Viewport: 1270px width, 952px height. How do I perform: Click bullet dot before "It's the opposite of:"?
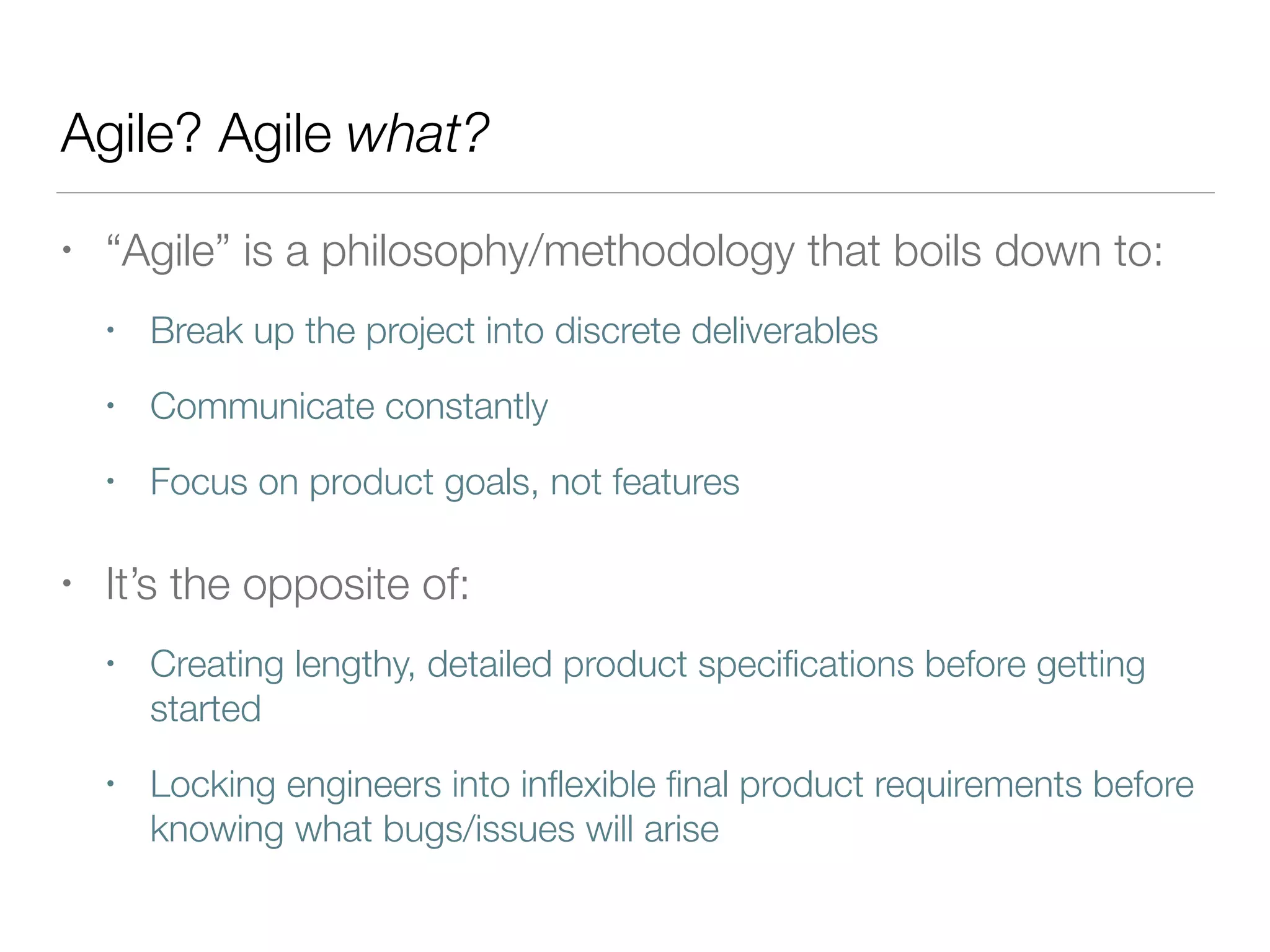(x=67, y=583)
